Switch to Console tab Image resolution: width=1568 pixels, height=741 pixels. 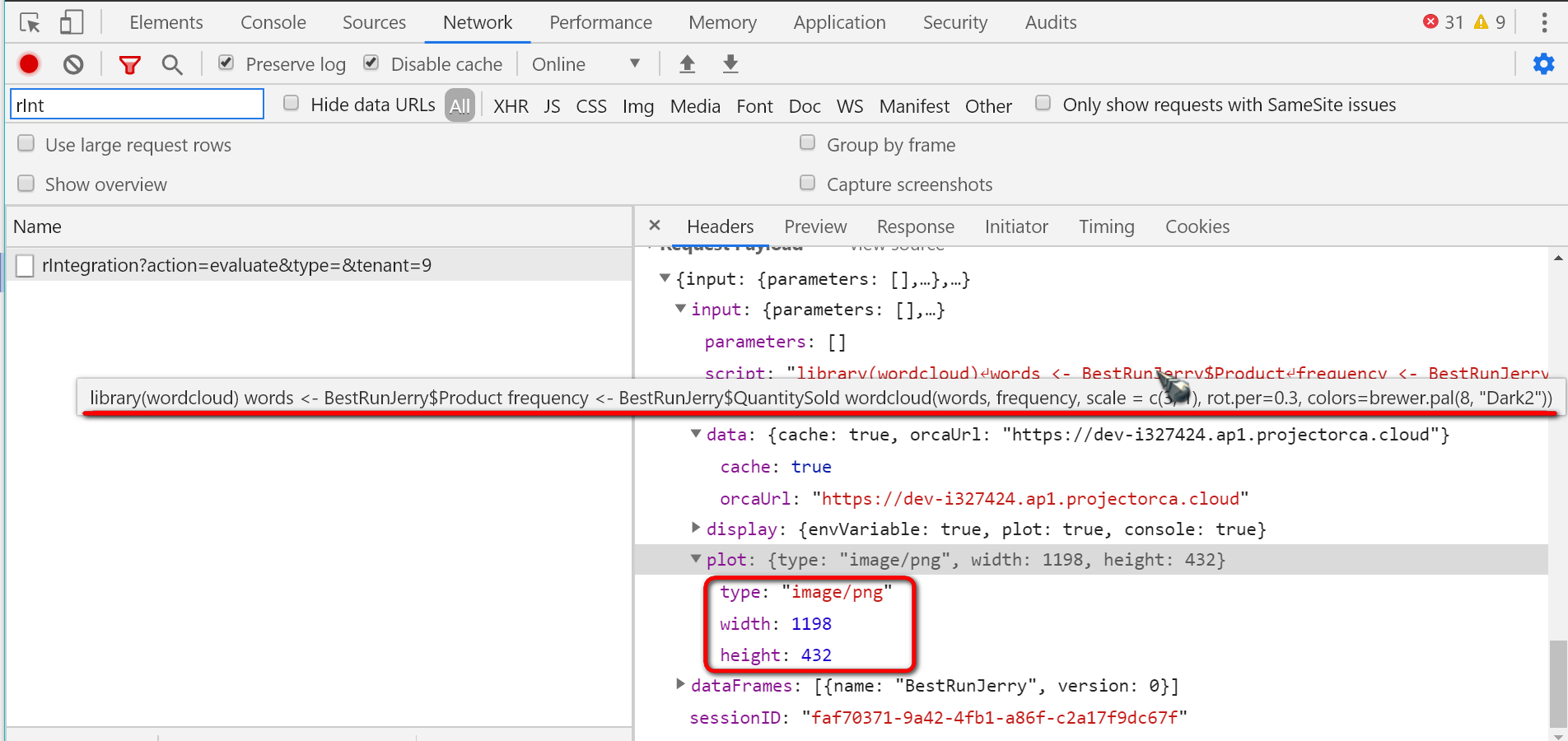point(273,22)
